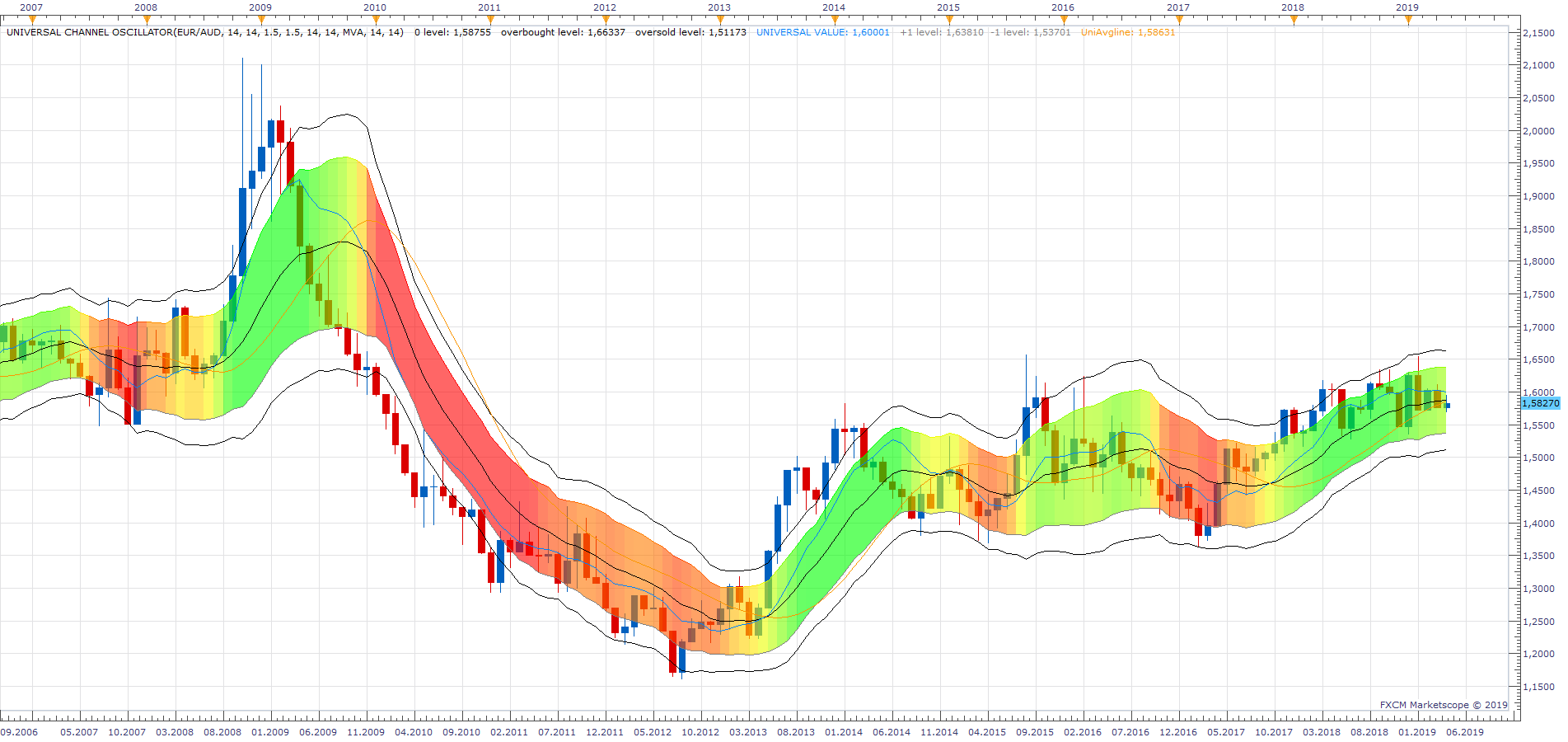Select the UNIVERSAL CHANNEL OSCILLATOR(EUR/AUD) indicator label
1568x742 pixels.
pyautogui.click(x=205, y=32)
